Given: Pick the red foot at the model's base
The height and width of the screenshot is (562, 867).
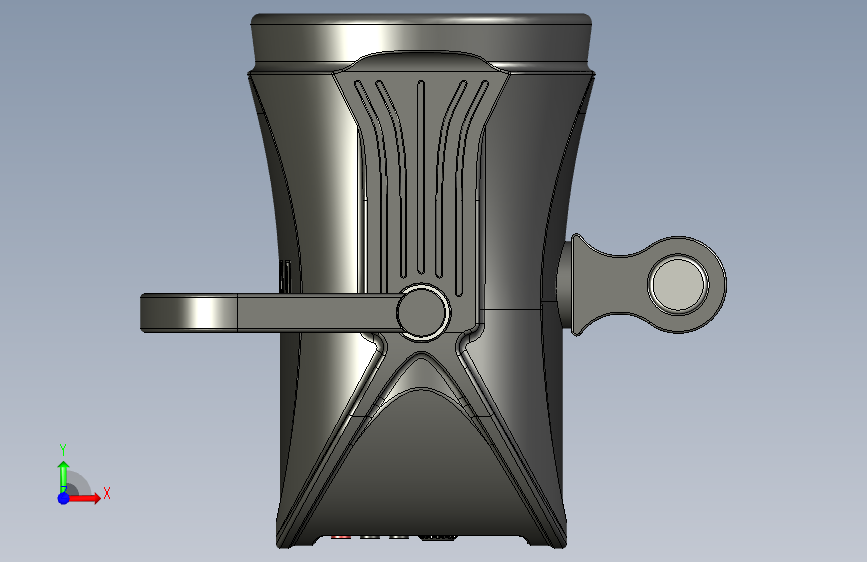Looking at the screenshot, I should 341,537.
